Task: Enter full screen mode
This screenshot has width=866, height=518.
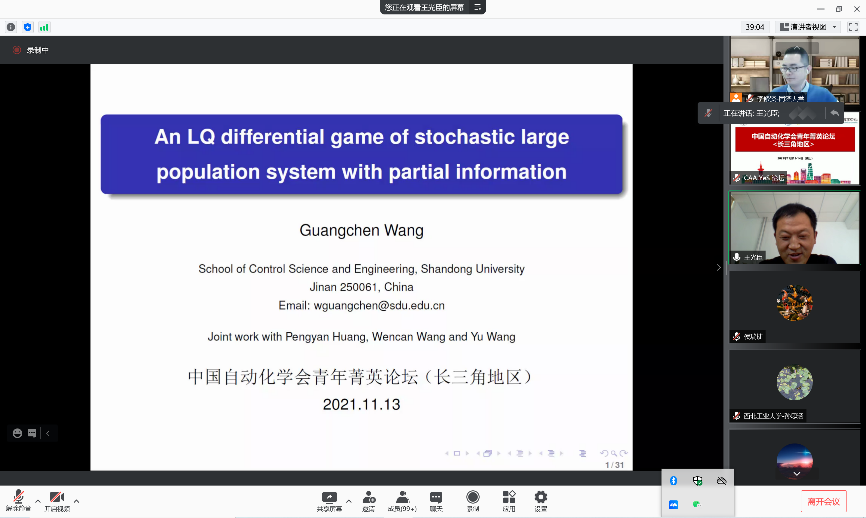Action: pyautogui.click(x=853, y=27)
